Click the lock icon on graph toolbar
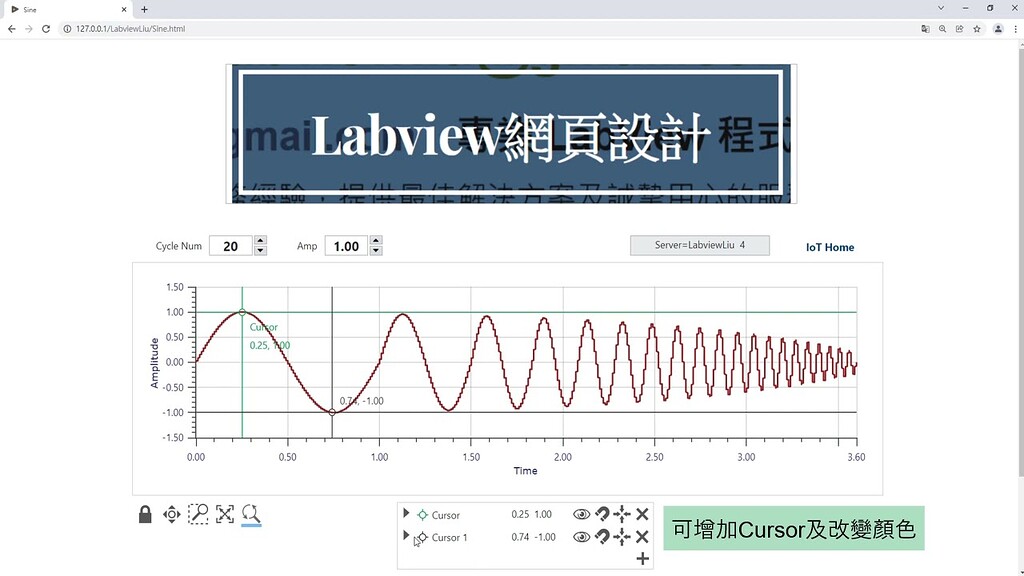Screen dimensions: 1024x576 pos(145,514)
